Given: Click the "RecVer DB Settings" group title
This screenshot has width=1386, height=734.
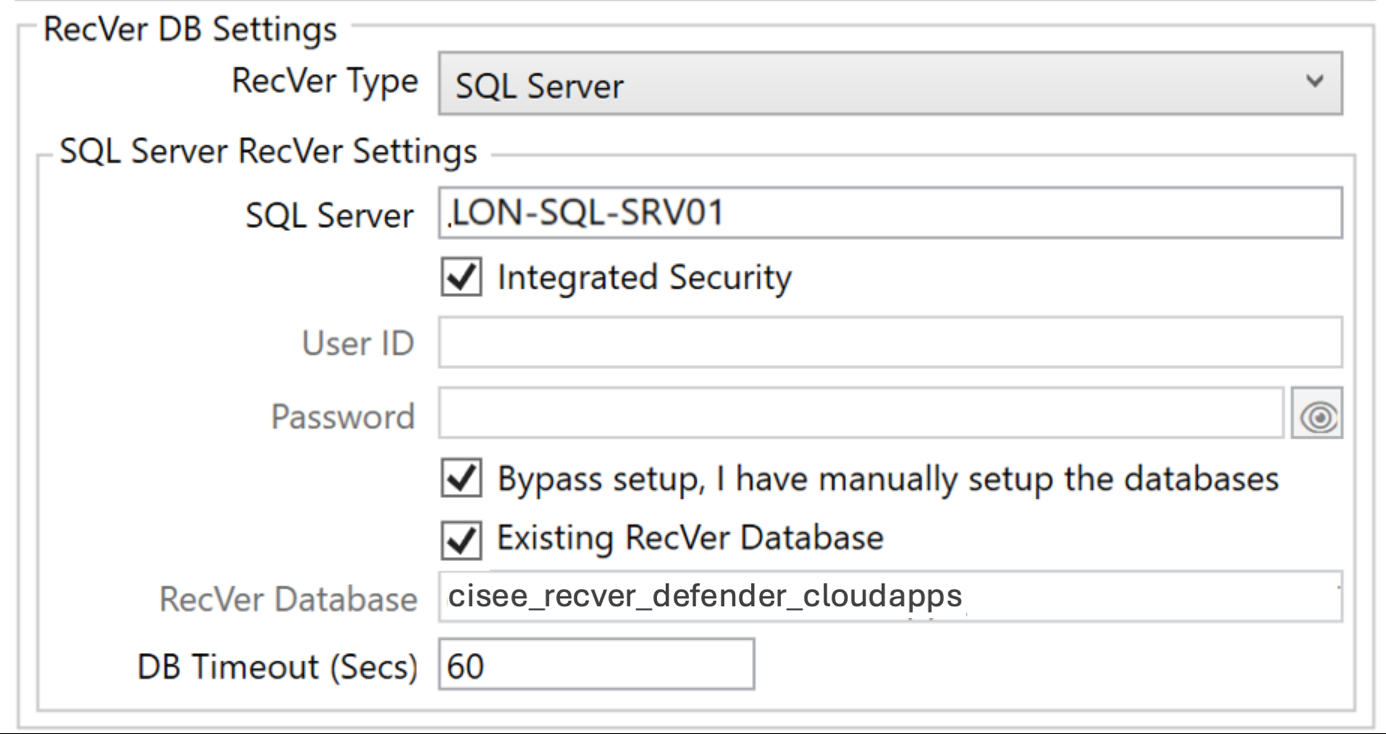Looking at the screenshot, I should 191,29.
